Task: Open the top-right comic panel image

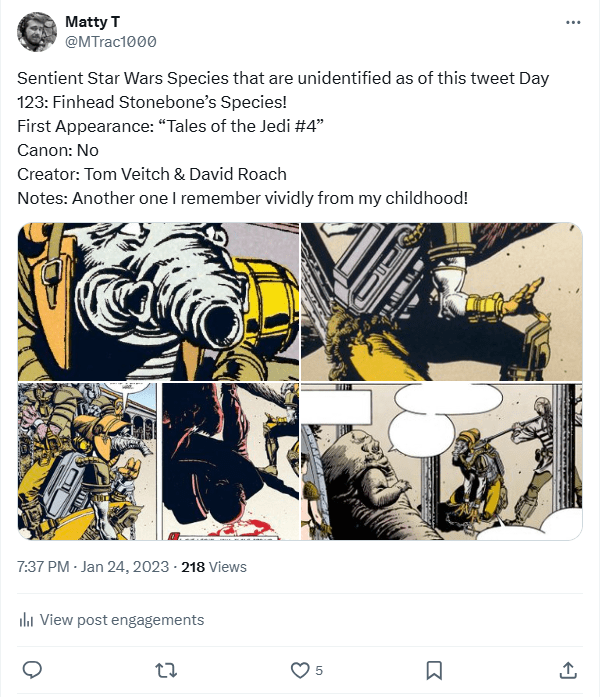Action: pos(441,302)
